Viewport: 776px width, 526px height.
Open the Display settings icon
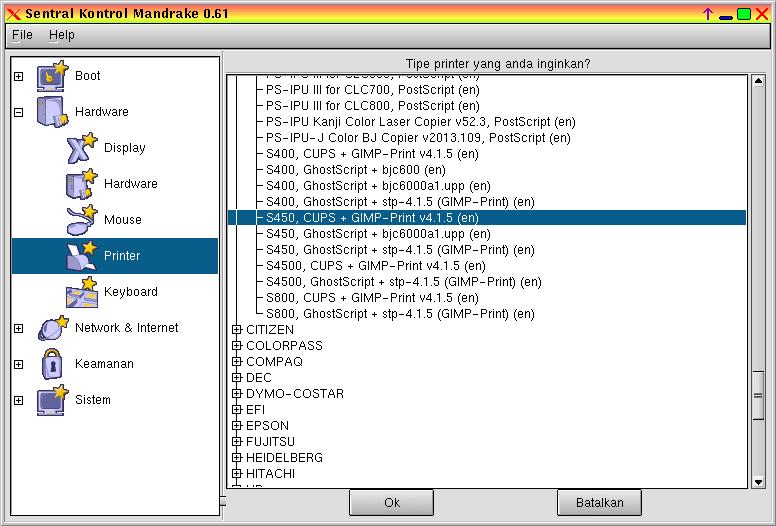[x=80, y=148]
